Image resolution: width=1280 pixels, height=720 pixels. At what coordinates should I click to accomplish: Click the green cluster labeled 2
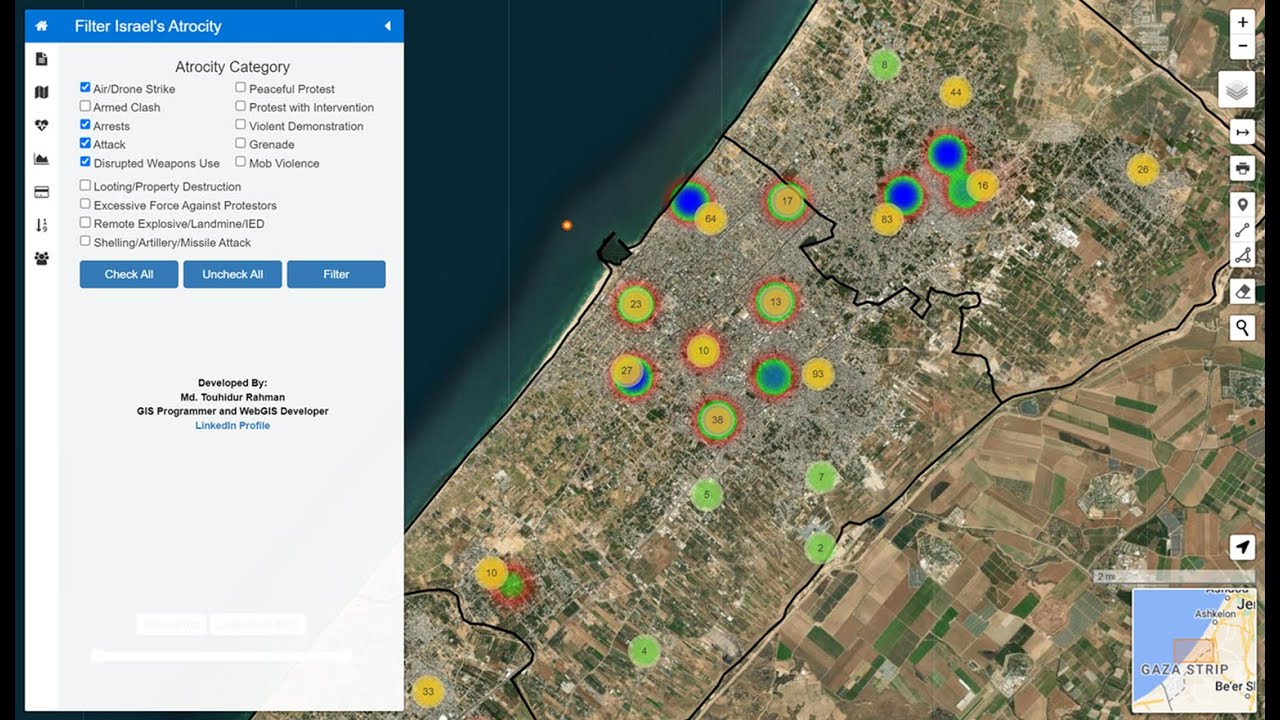[820, 547]
